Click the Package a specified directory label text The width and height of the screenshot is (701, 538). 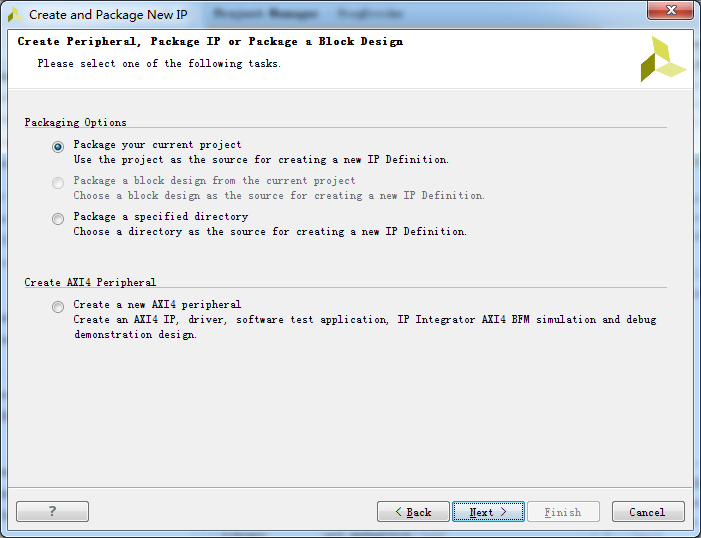(x=161, y=216)
